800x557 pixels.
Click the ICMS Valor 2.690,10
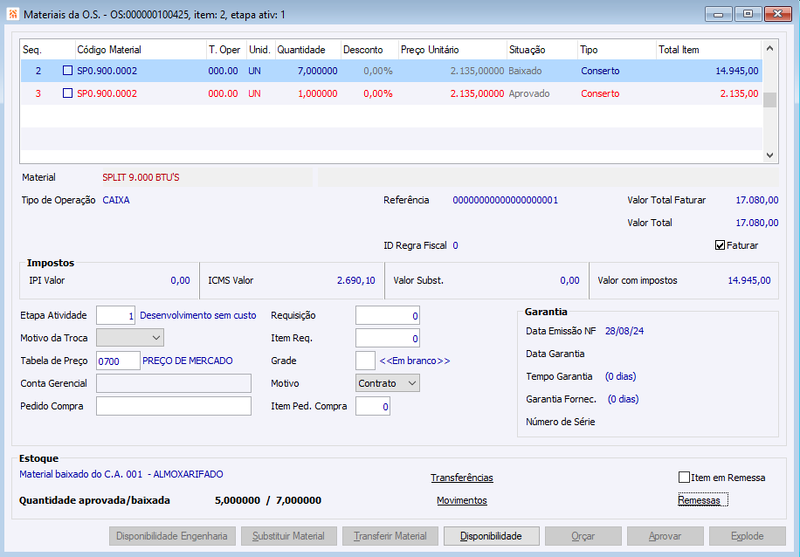(x=356, y=280)
